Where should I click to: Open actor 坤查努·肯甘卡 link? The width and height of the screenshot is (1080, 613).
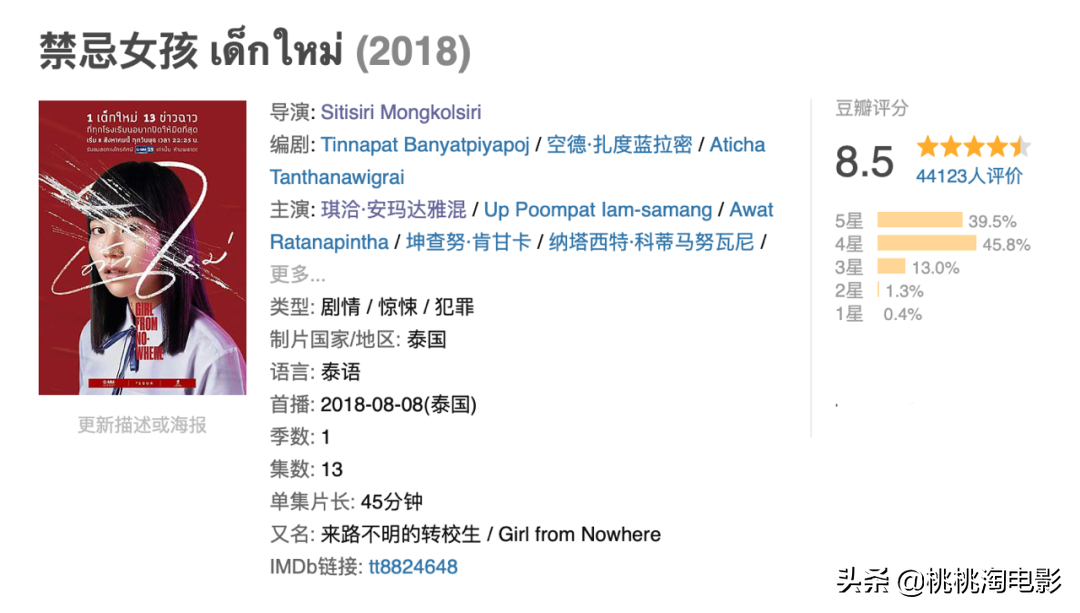(x=468, y=242)
